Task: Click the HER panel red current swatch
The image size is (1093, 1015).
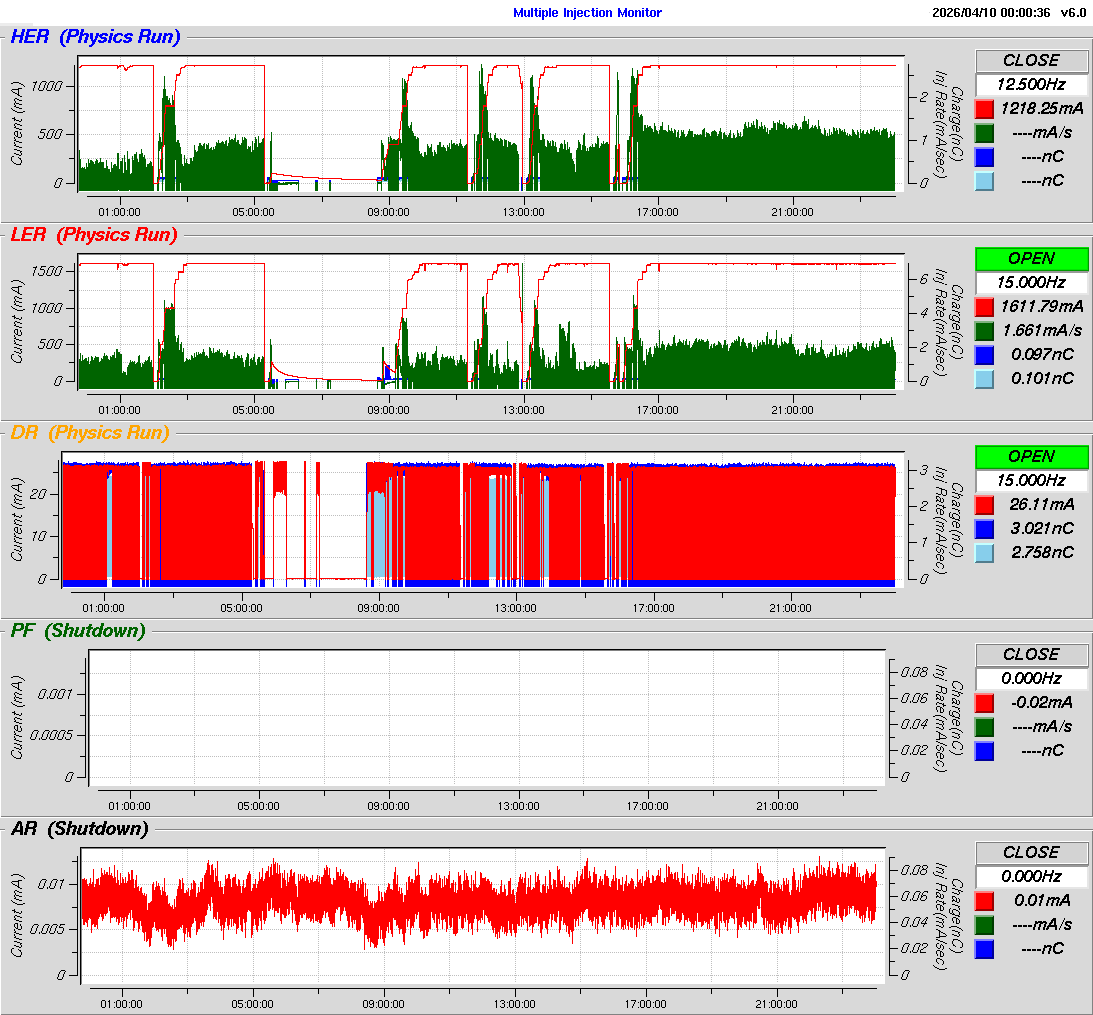Action: pos(984,109)
